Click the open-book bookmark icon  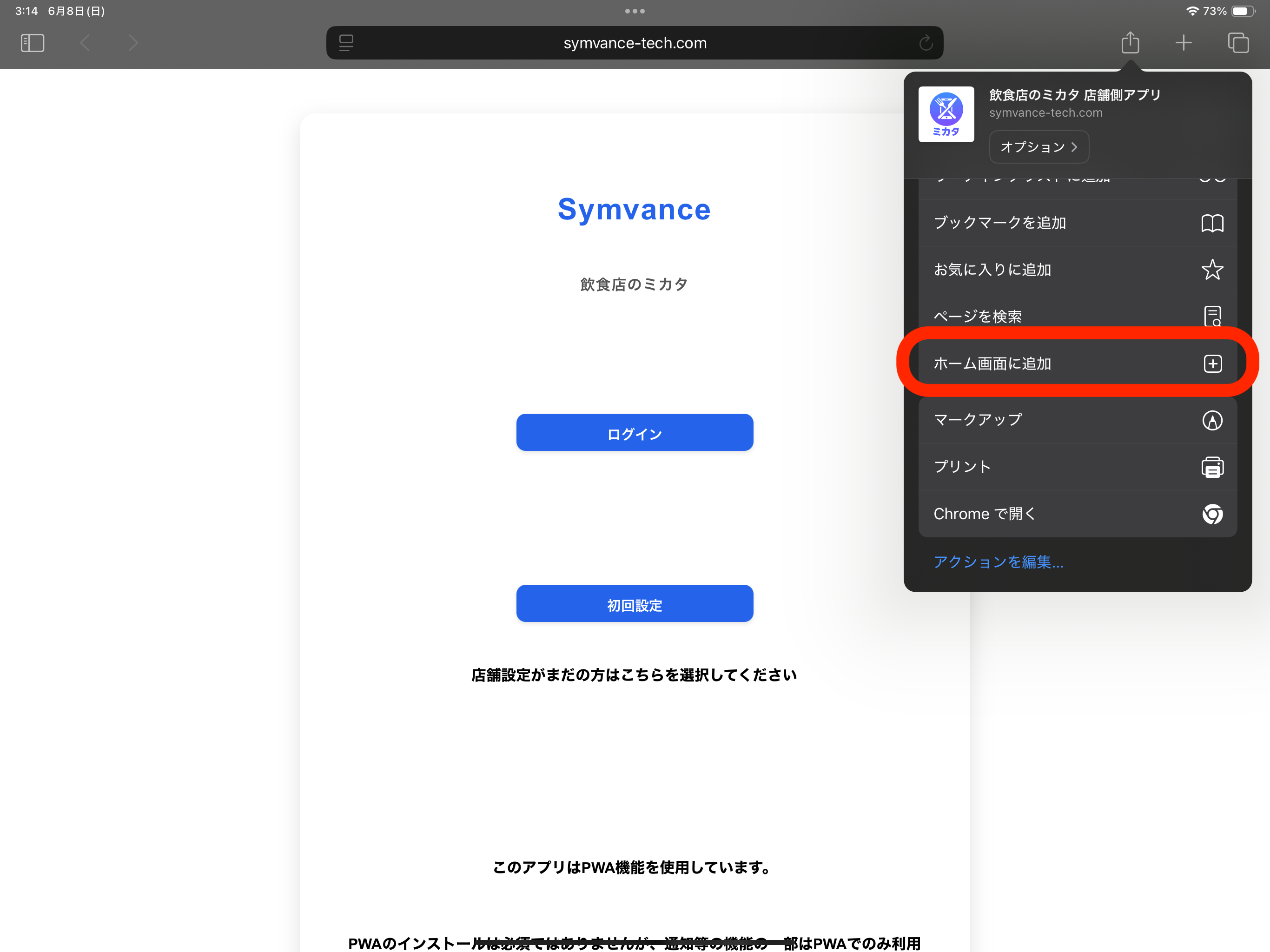[1212, 223]
